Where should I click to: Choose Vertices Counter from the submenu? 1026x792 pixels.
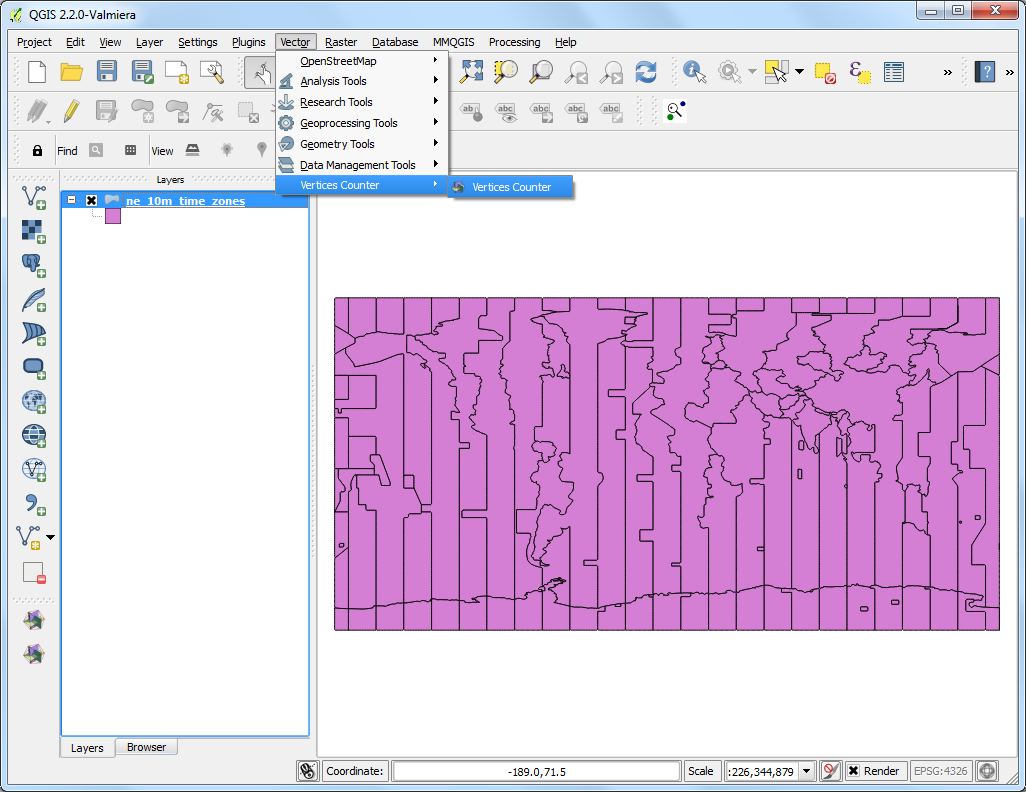point(513,186)
